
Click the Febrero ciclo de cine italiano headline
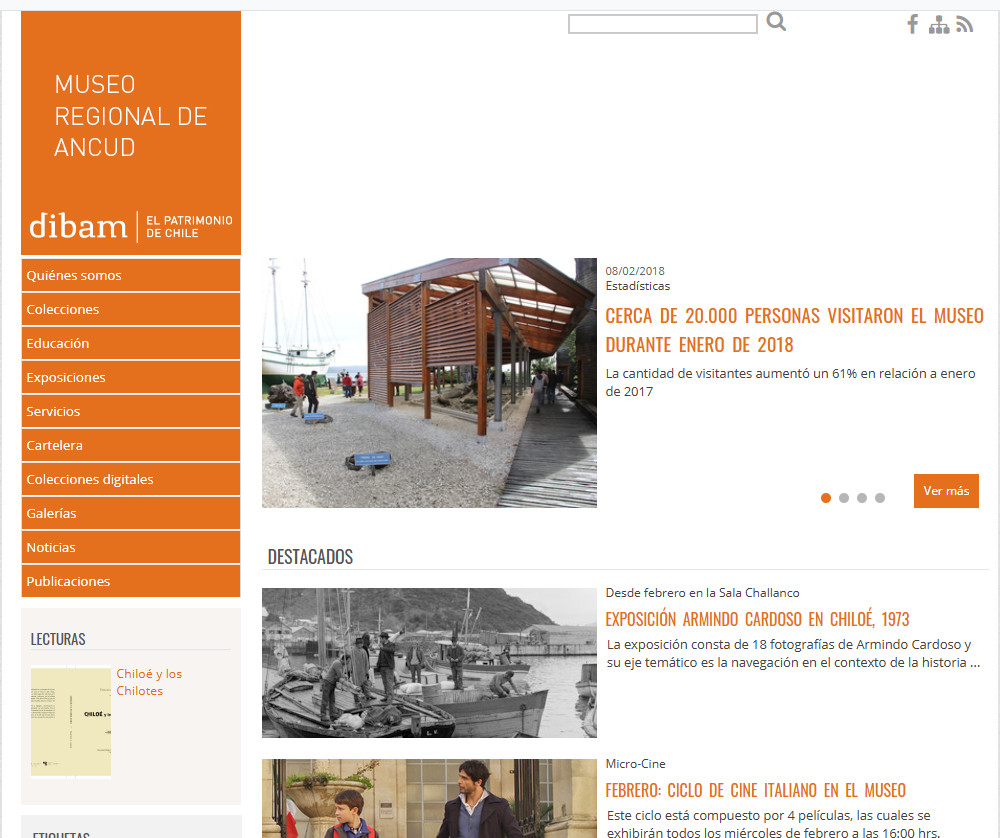(755, 791)
